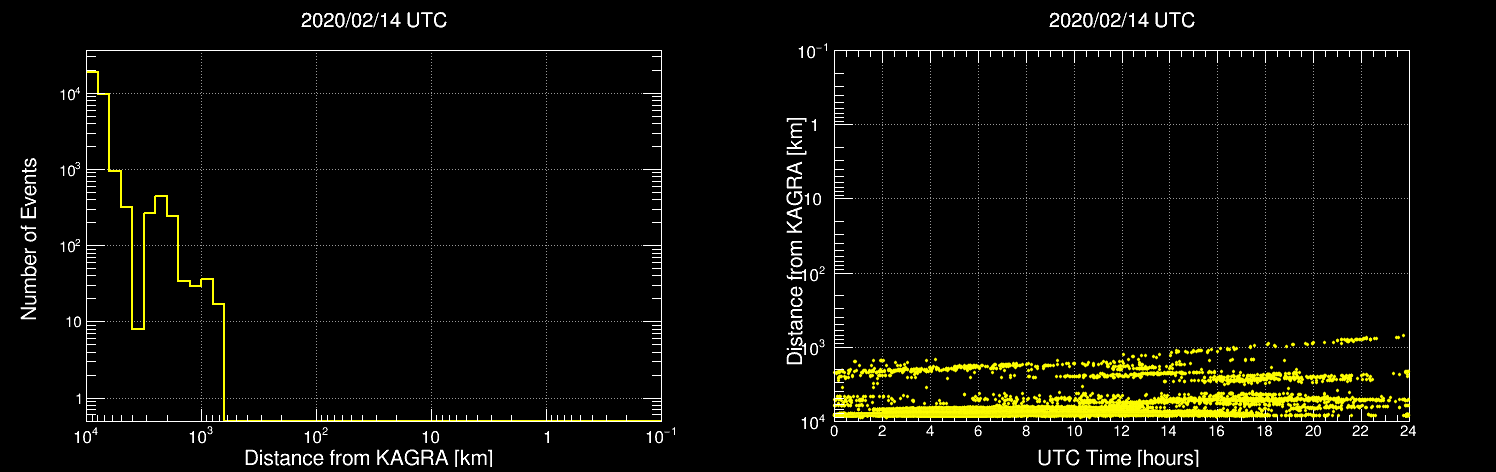Viewport: 1496px width, 472px height.
Task: Select the "UTC Time [hours]" axis label
Action: coord(1117,458)
